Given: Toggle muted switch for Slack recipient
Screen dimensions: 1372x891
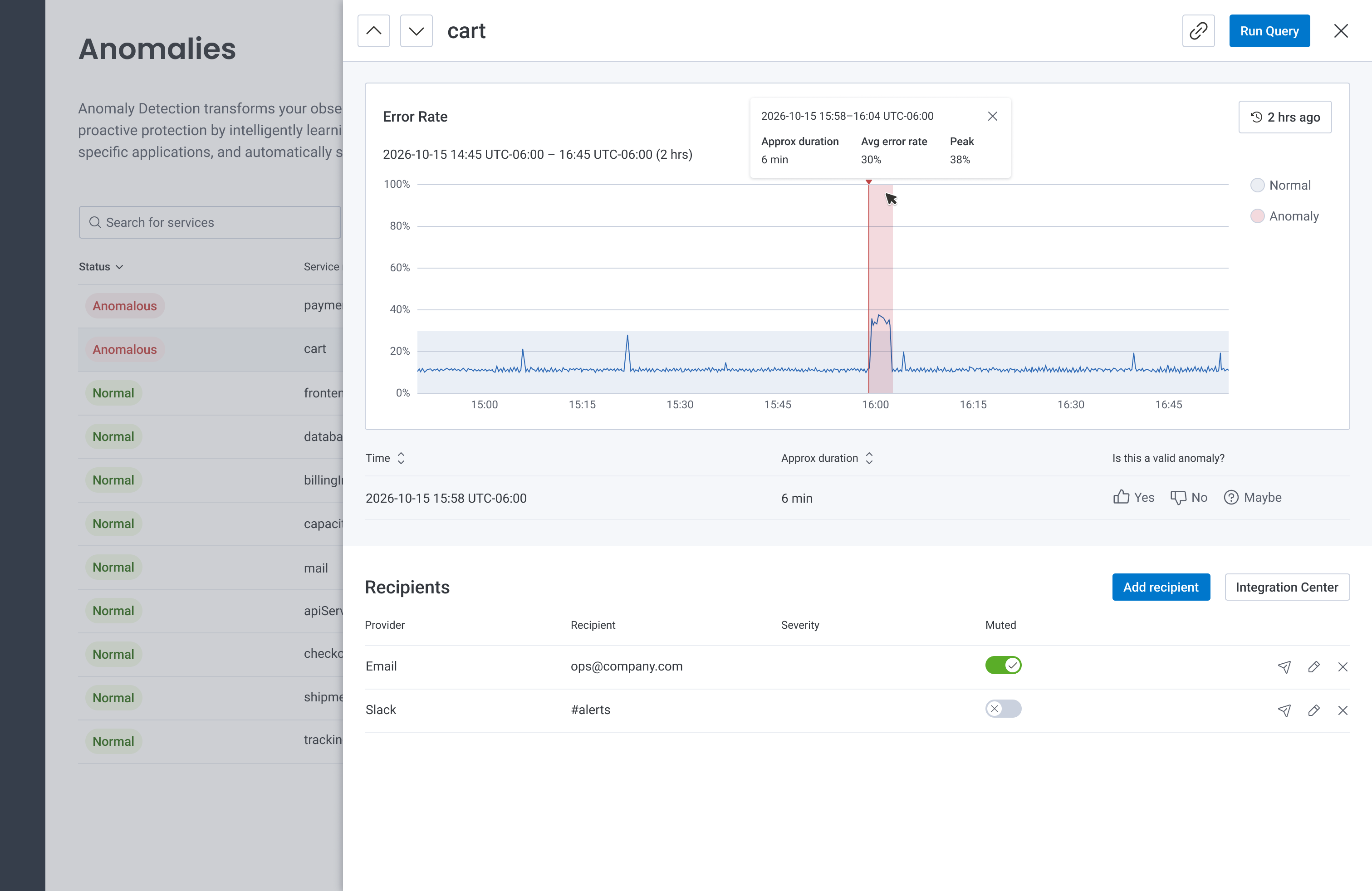Looking at the screenshot, I should tap(1003, 709).
